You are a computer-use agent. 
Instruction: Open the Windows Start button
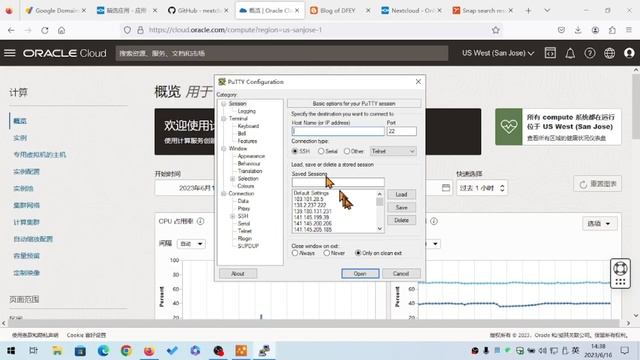[x=11, y=351]
